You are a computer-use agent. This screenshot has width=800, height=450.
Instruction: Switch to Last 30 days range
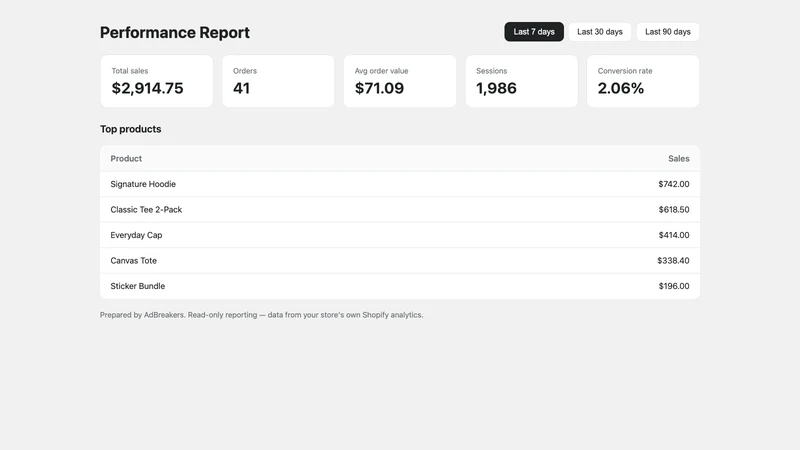tap(599, 32)
